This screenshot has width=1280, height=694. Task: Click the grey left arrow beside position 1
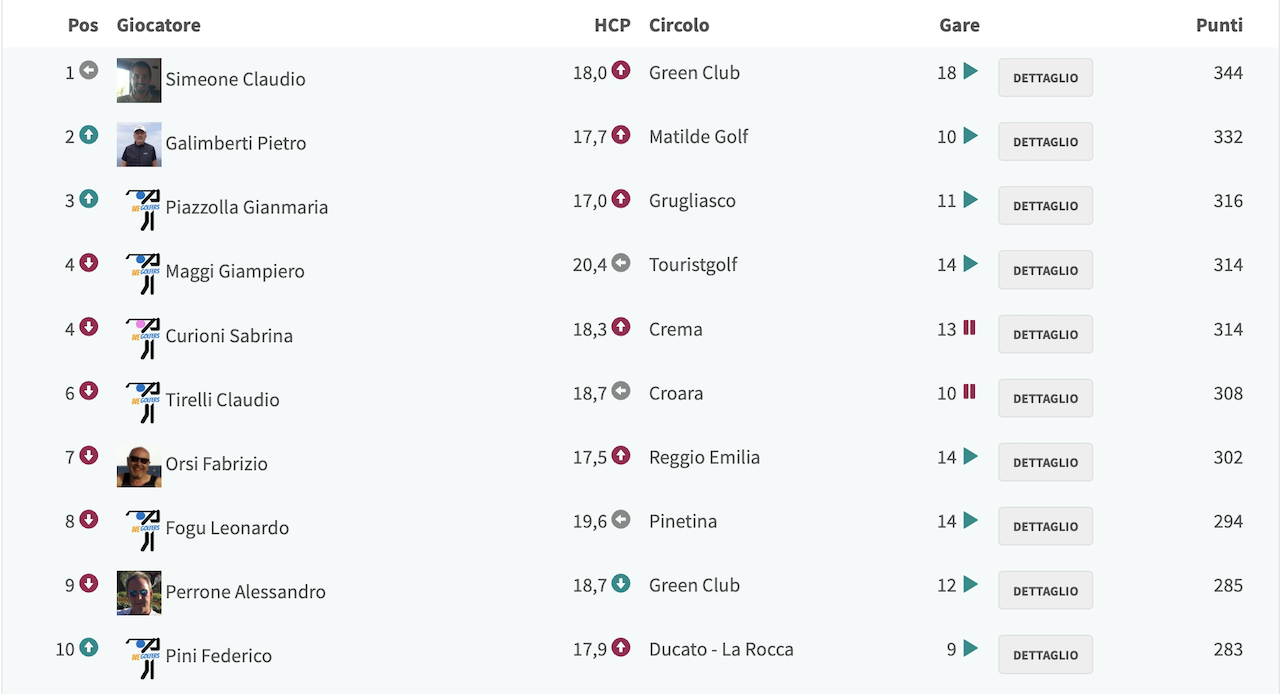click(89, 71)
